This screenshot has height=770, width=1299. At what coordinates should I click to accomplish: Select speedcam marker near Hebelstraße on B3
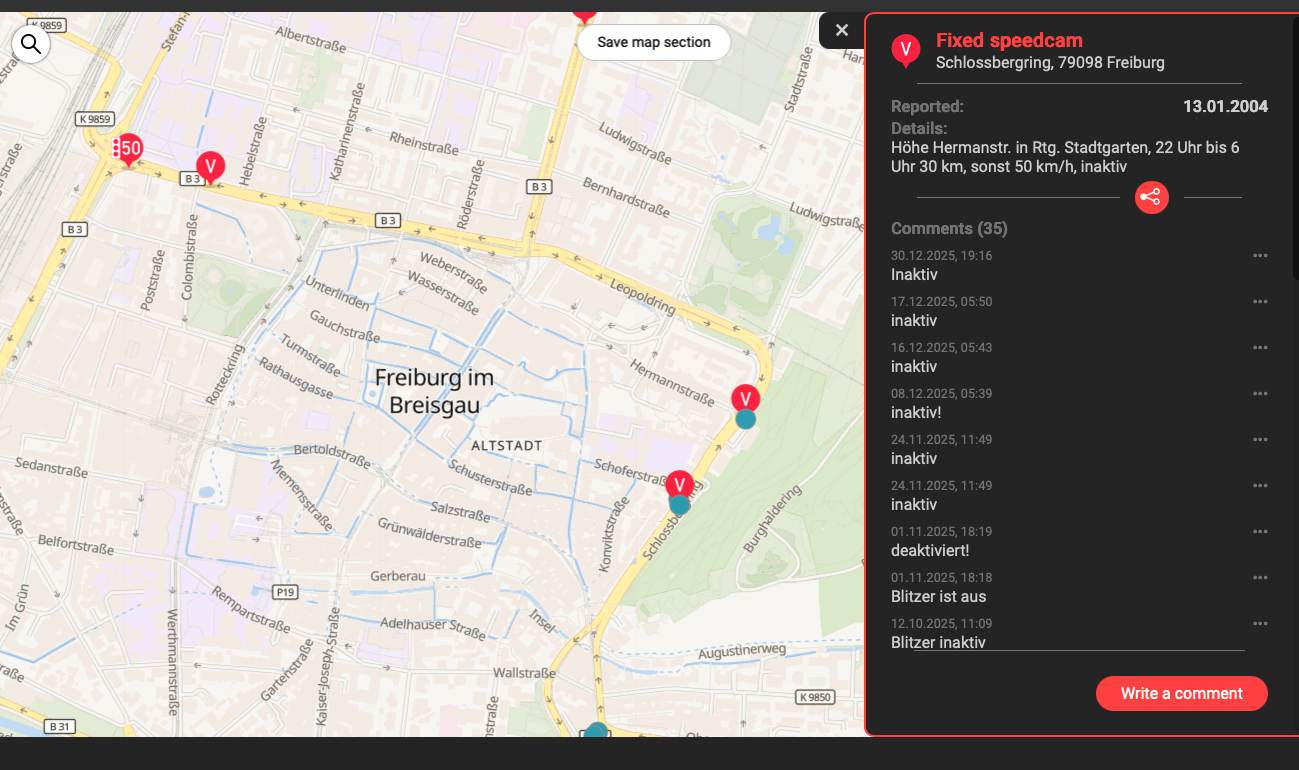(x=210, y=165)
